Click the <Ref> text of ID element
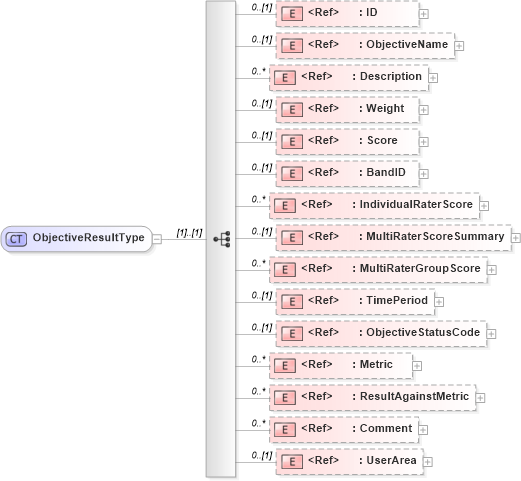Screen dimensions: 521x481 [x=323, y=12]
